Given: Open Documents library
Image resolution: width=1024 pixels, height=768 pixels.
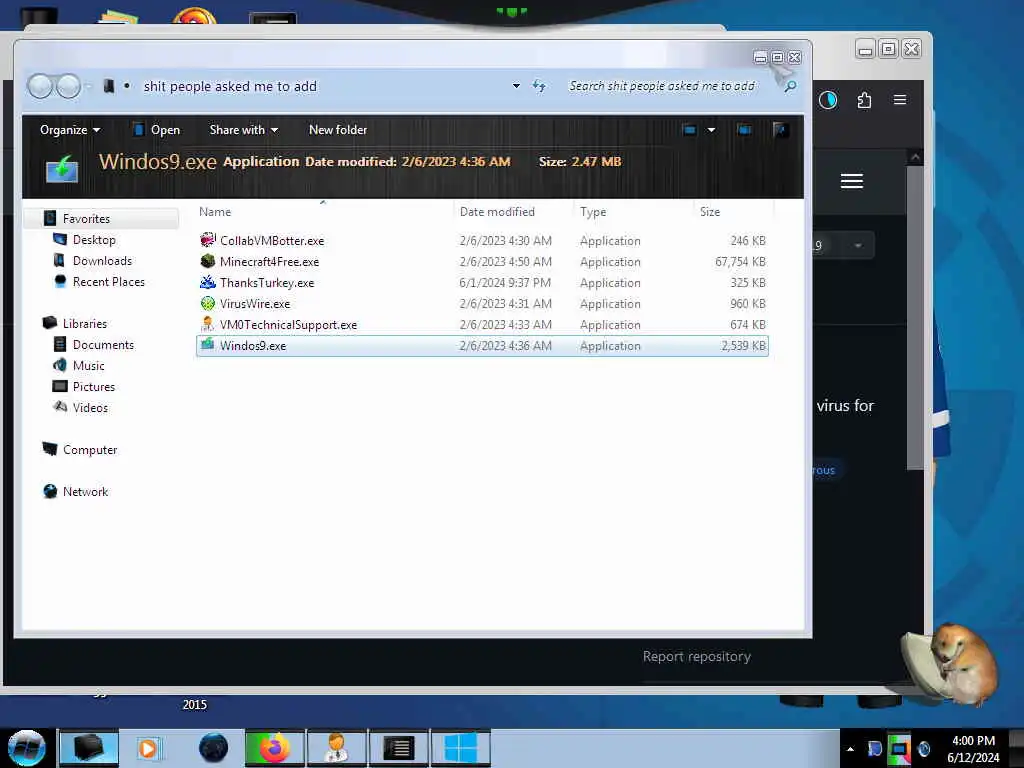Looking at the screenshot, I should (x=103, y=345).
